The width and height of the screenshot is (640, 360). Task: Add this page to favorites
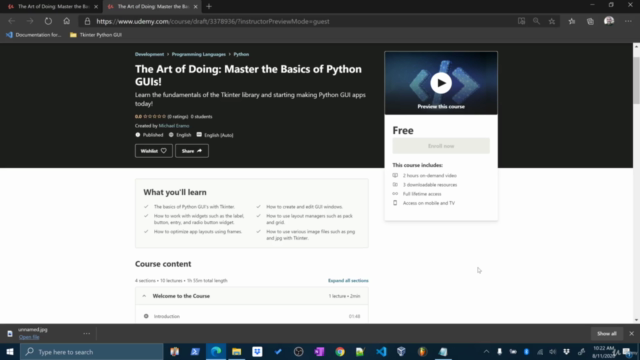[552, 21]
